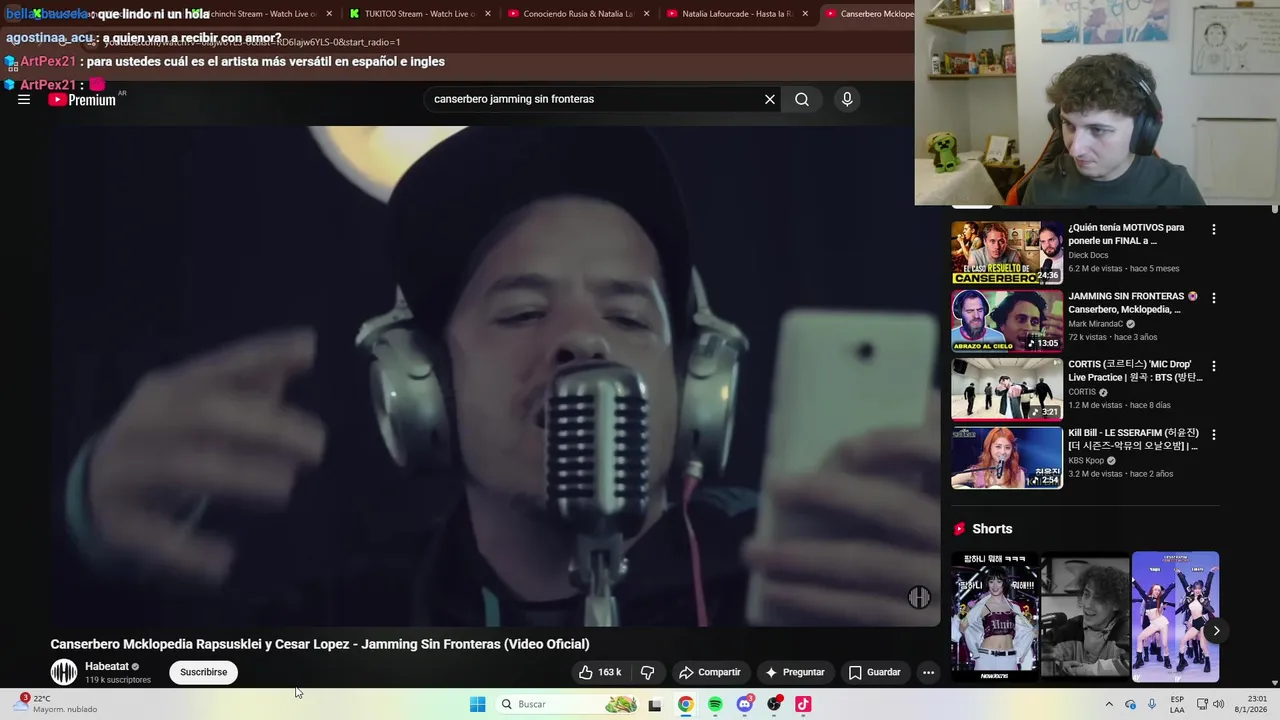Click the video title 'Canserbero Mcklopedia Rapsusklei'
Viewport: 1280px width, 720px height.
click(320, 644)
